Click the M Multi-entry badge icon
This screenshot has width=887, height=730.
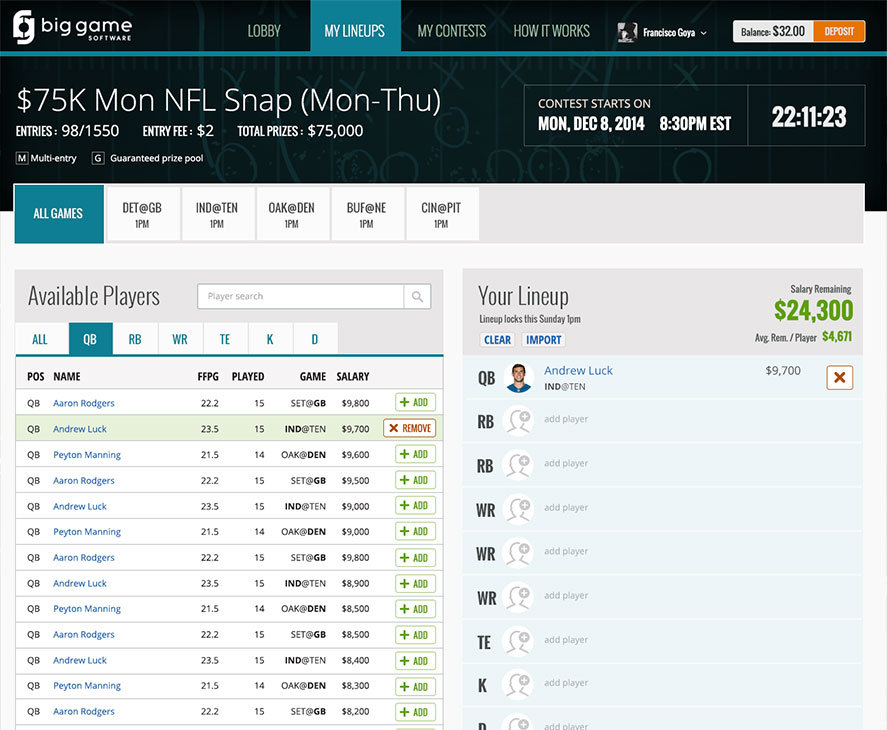pos(21,158)
